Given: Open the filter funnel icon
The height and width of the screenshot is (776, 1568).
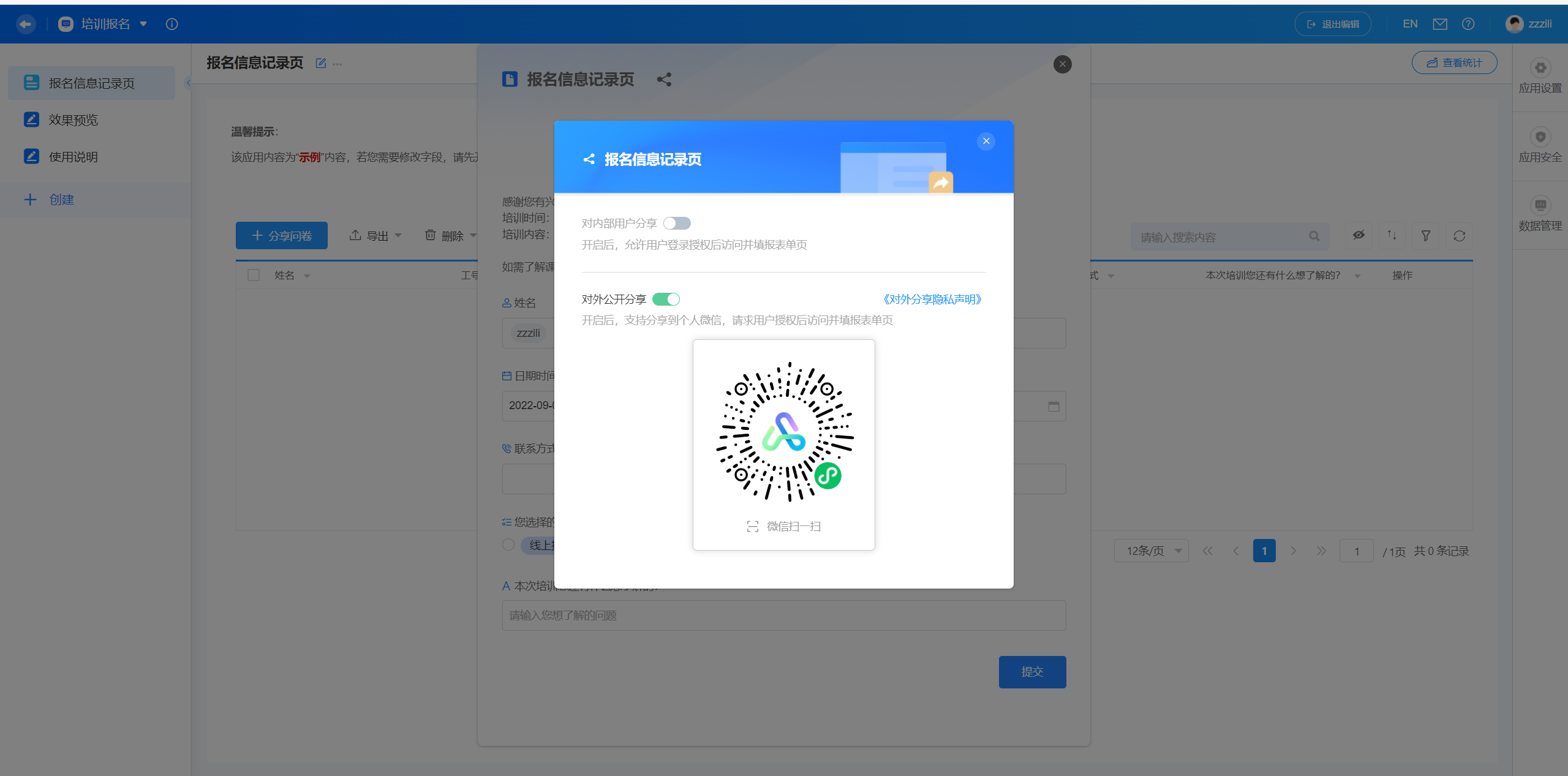Looking at the screenshot, I should pyautogui.click(x=1425, y=236).
